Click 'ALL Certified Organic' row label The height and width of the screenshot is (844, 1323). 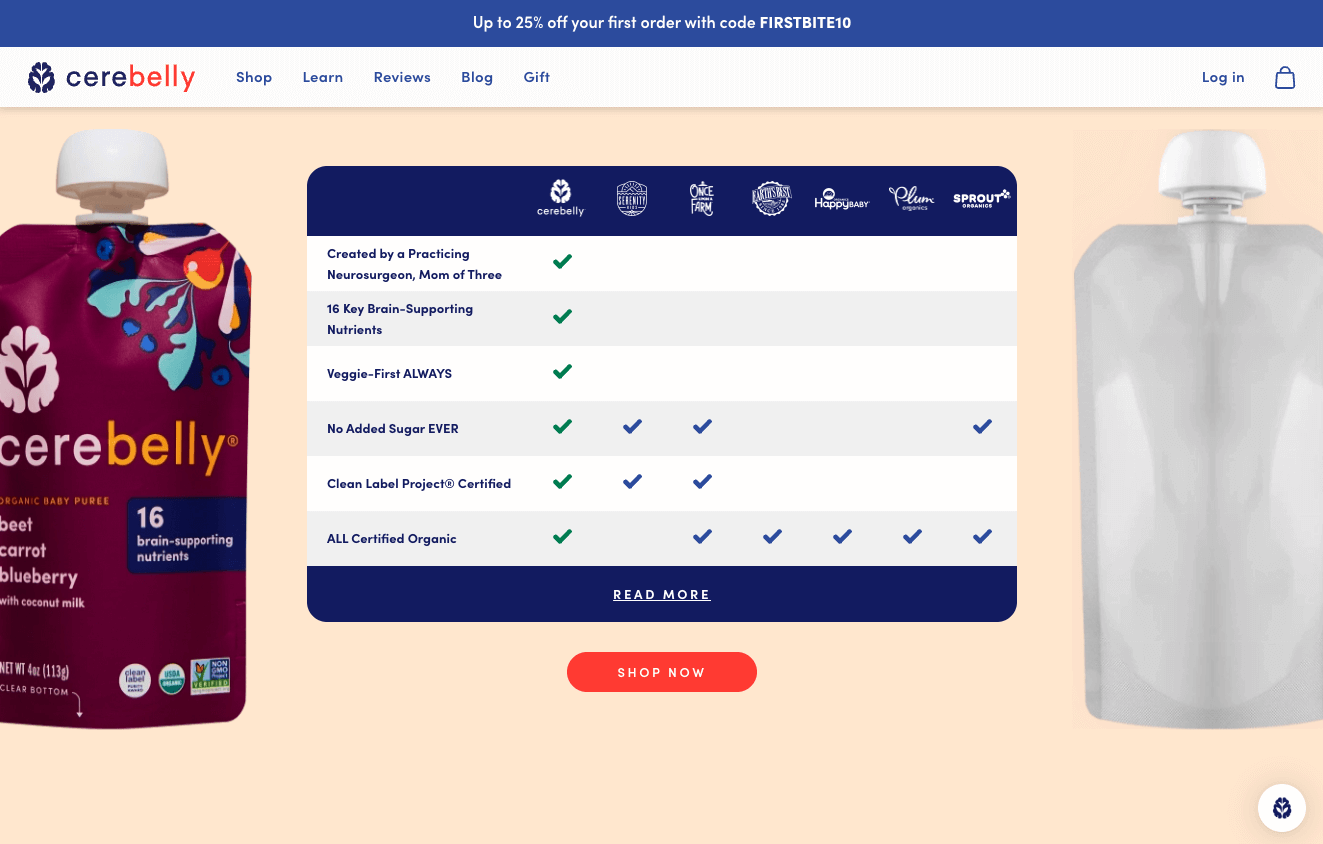[x=392, y=539]
